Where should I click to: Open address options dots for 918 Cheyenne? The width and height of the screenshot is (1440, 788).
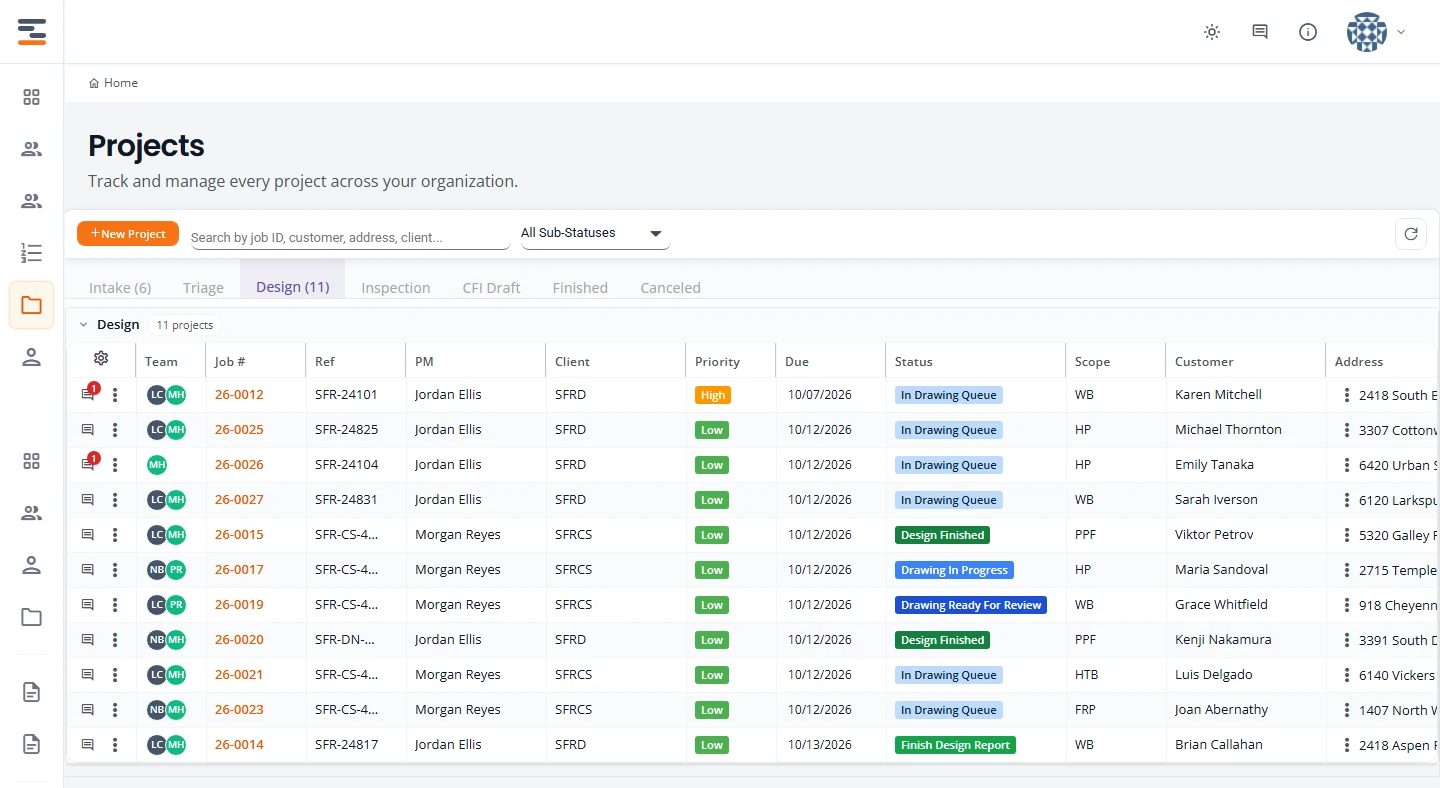point(1347,605)
